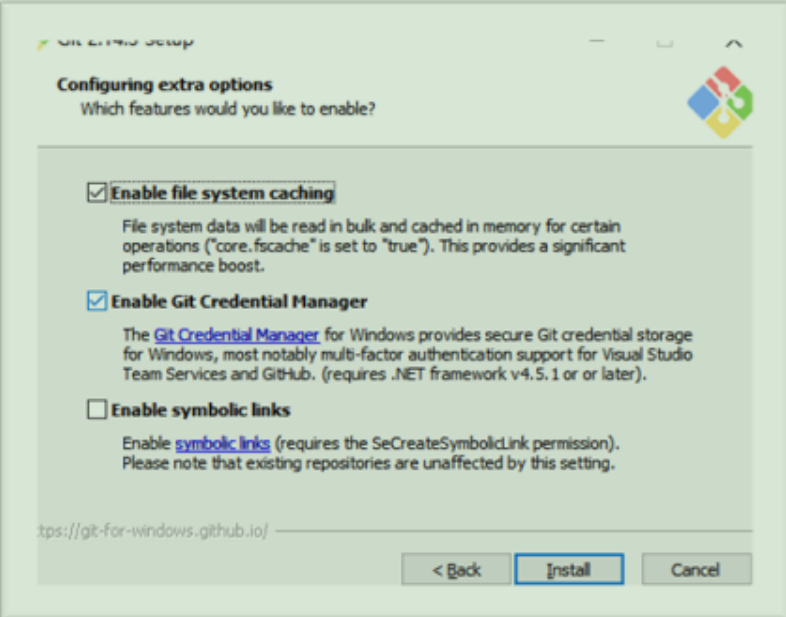Click the maximize button in the title bar
The height and width of the screenshot is (617, 786).
tap(665, 42)
